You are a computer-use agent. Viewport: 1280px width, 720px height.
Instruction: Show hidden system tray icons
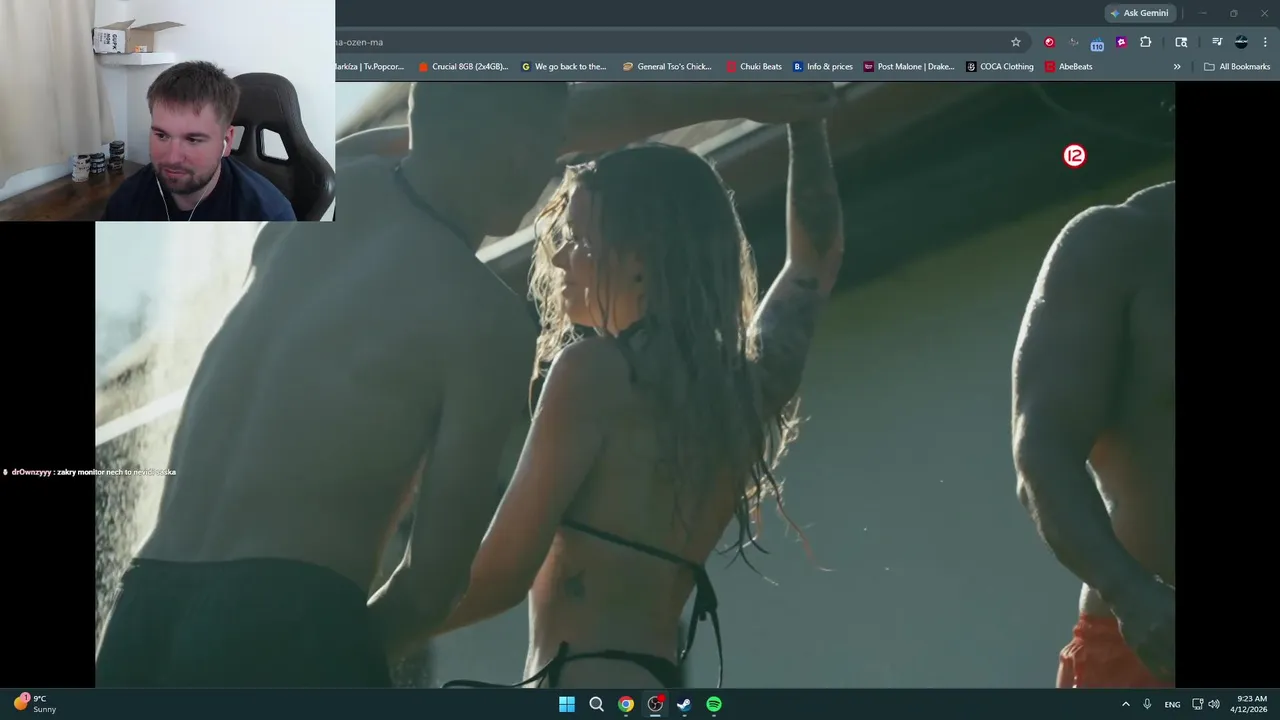point(1126,704)
